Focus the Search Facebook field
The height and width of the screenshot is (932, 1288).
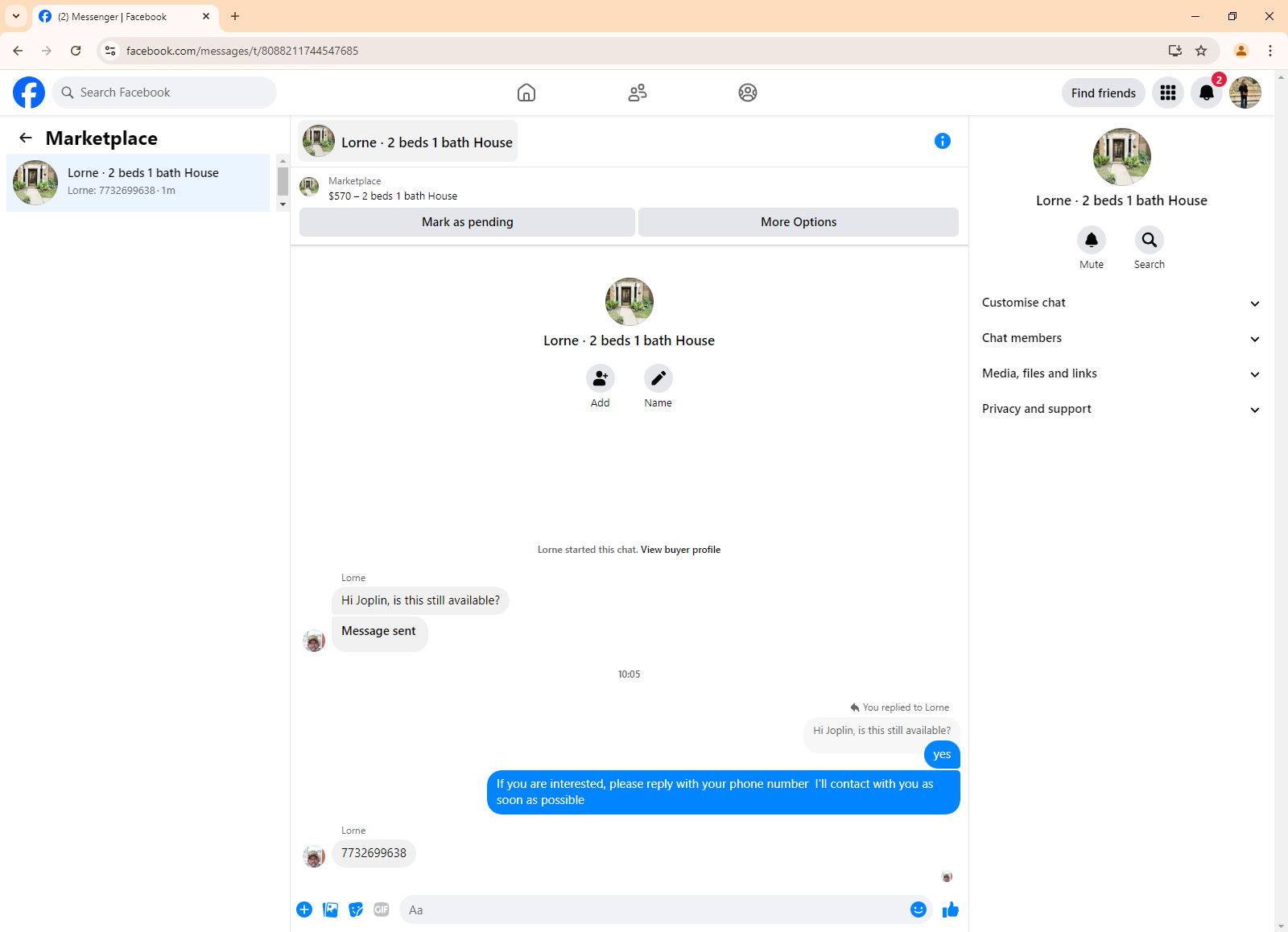(164, 93)
